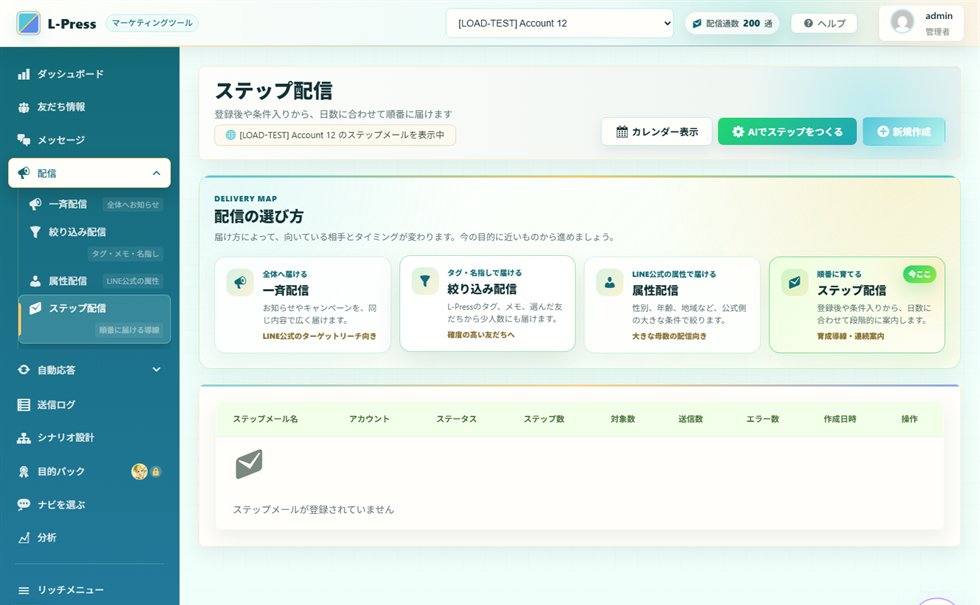Open the ダッシュボード bar chart icon
The height and width of the screenshot is (605, 980).
coord(24,74)
